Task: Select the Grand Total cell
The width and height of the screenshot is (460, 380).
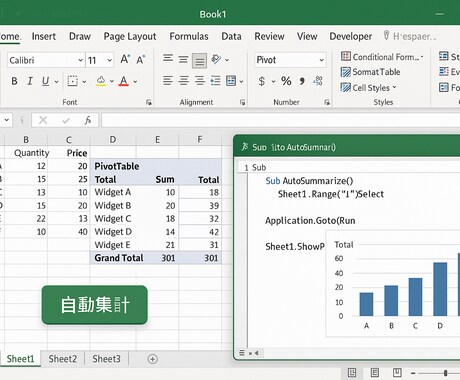Action: click(119, 258)
